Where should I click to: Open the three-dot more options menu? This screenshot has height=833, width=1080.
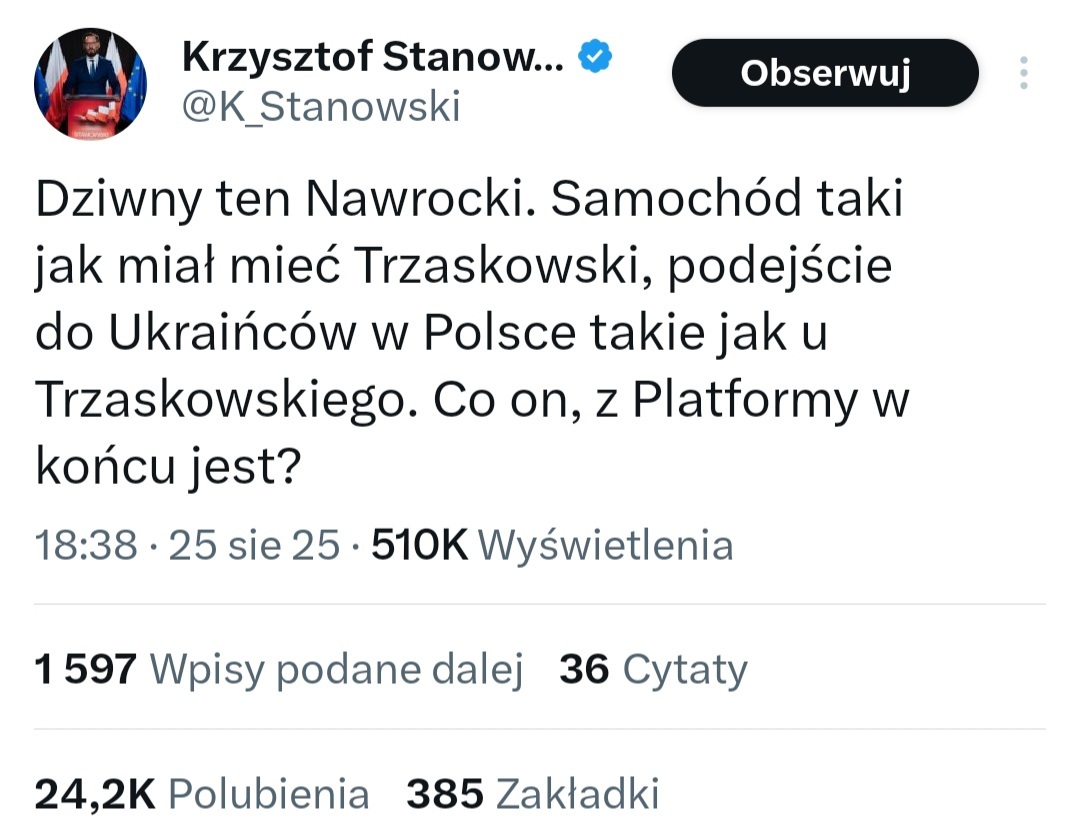tap(1023, 73)
